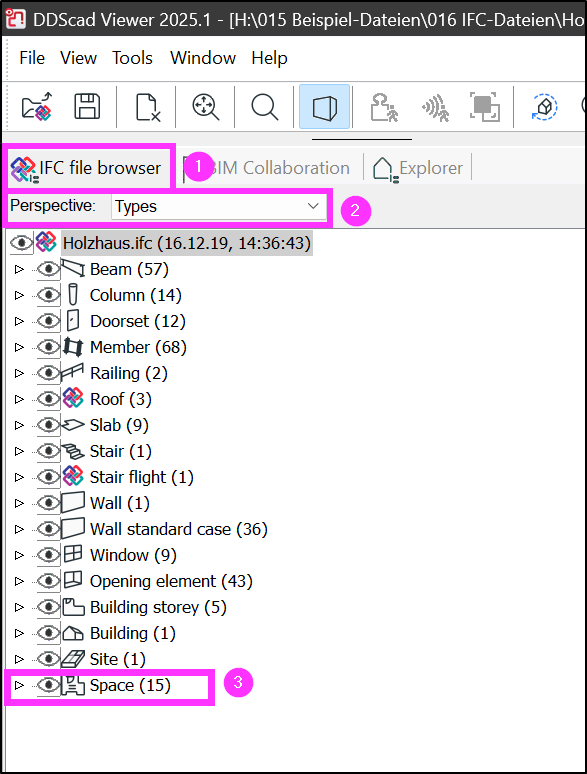Viewport: 587px width, 774px height.
Task: Expand the Doorset (12) node
Action: pyautogui.click(x=19, y=321)
